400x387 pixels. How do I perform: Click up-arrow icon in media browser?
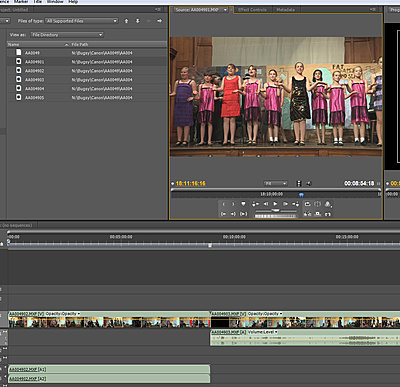tap(126, 21)
